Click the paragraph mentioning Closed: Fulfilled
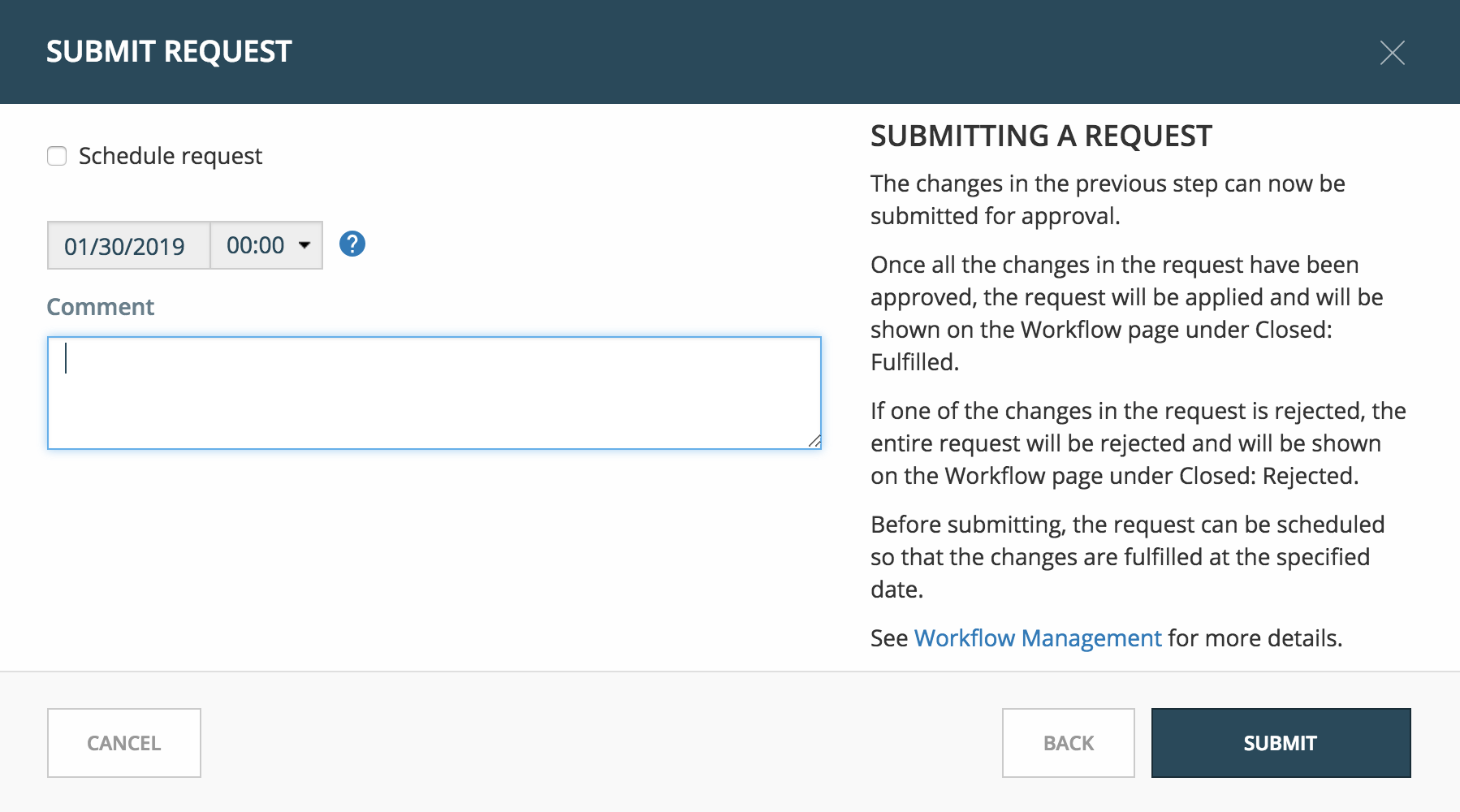 click(1127, 313)
